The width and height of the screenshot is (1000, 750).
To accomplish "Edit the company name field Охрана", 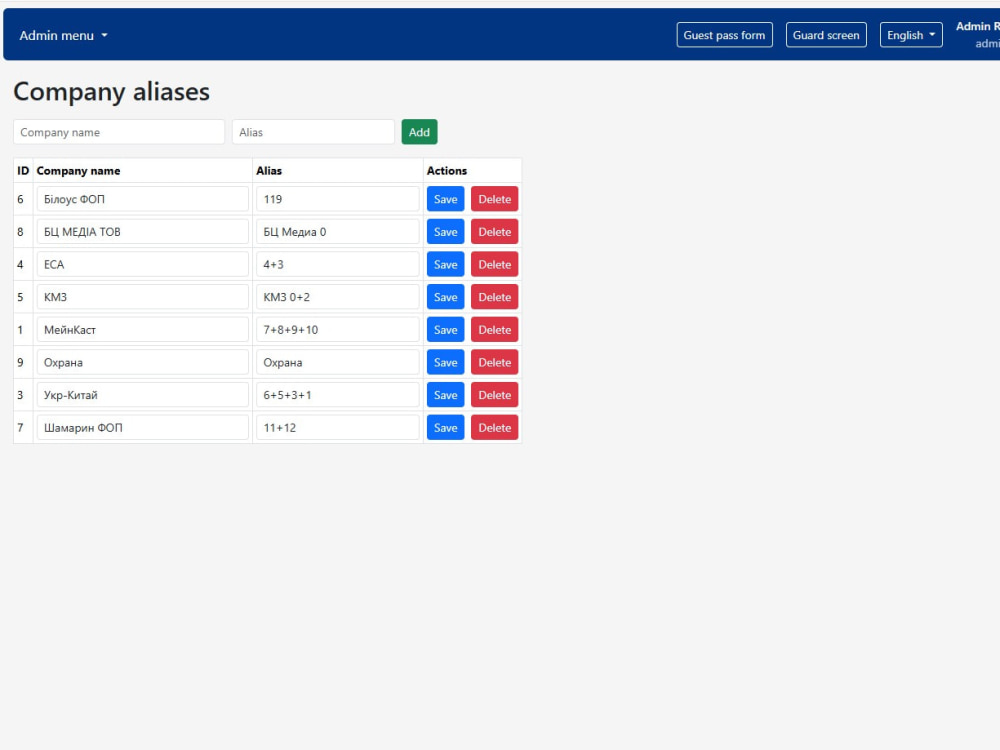I will [x=142, y=362].
